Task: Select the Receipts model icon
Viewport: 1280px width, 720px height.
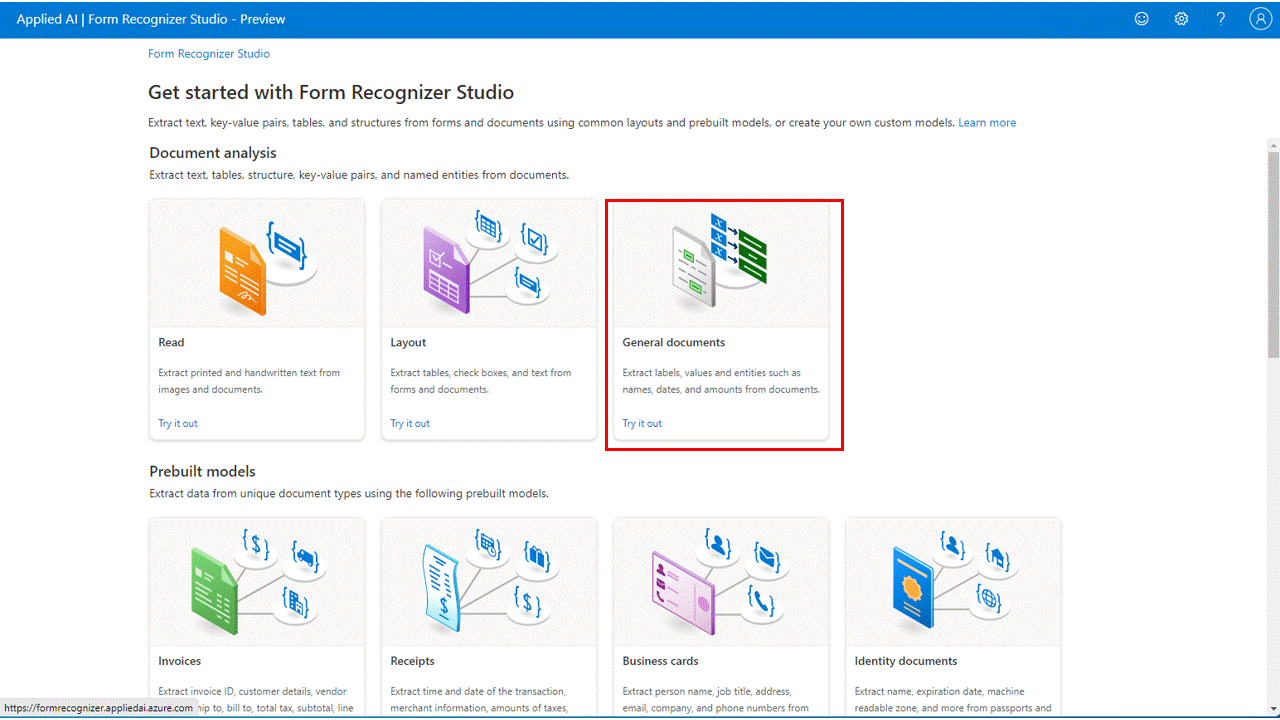Action: (488, 580)
